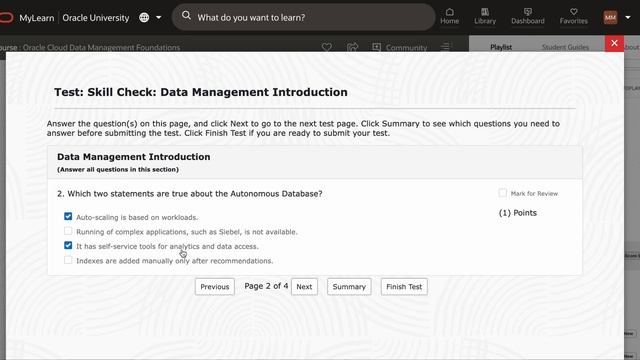This screenshot has width=640, height=360.
Task: Open the Library
Action: tap(485, 16)
